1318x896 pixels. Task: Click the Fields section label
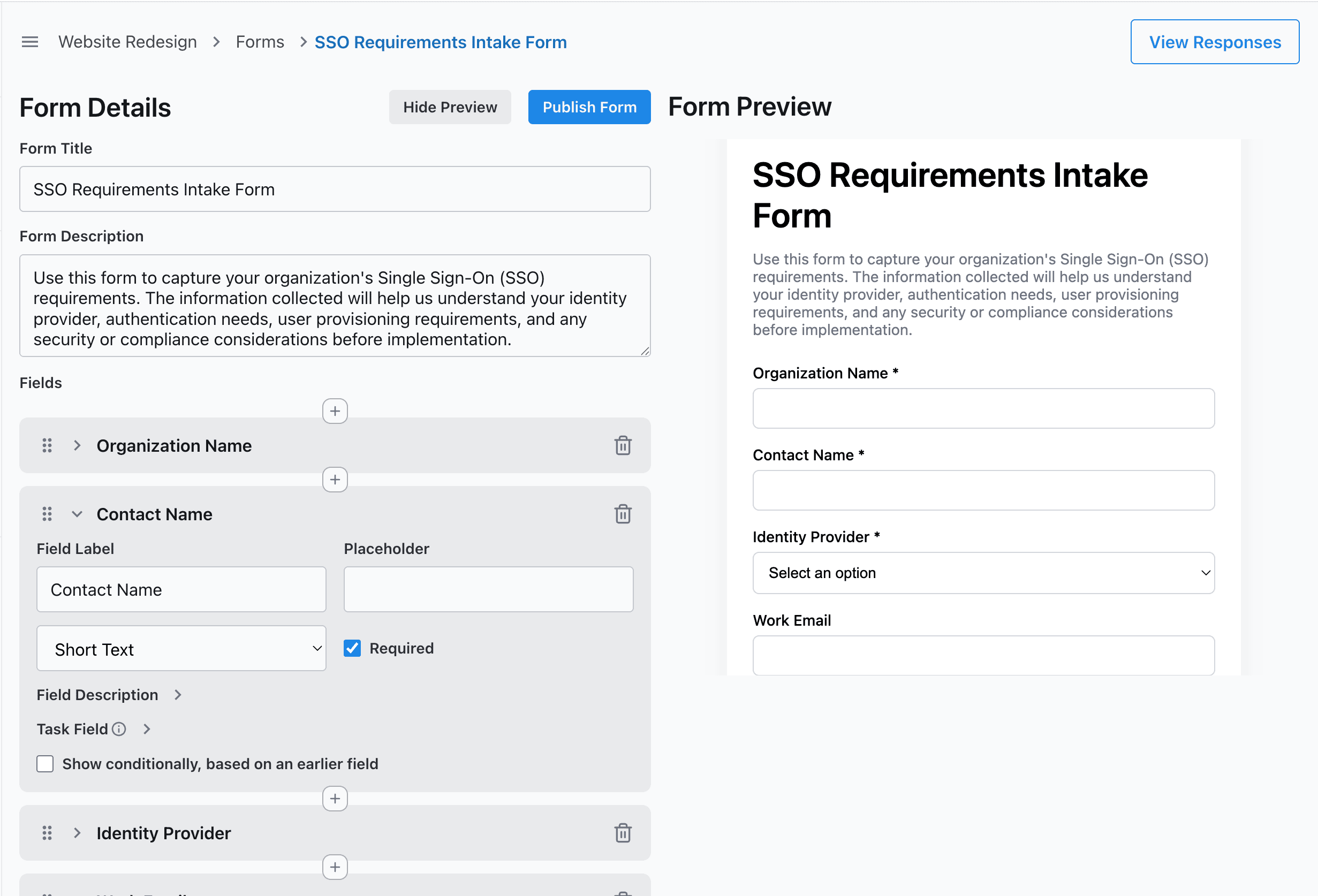pos(41,383)
